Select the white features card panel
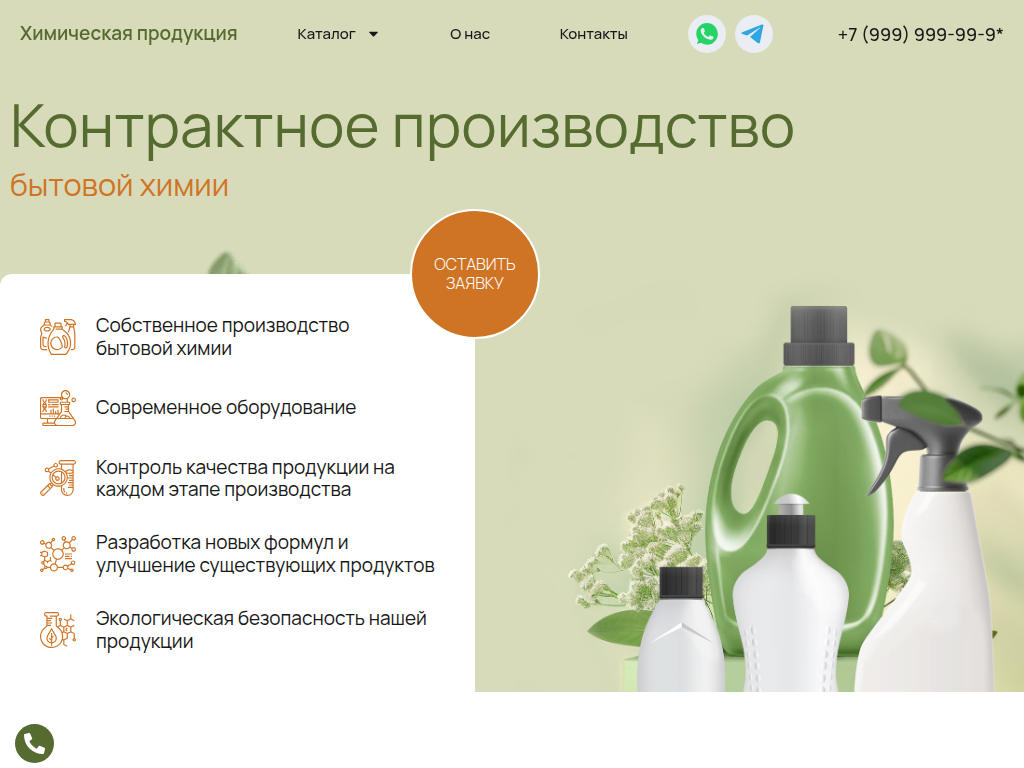Viewport: 1024px width, 768px height. [235, 480]
